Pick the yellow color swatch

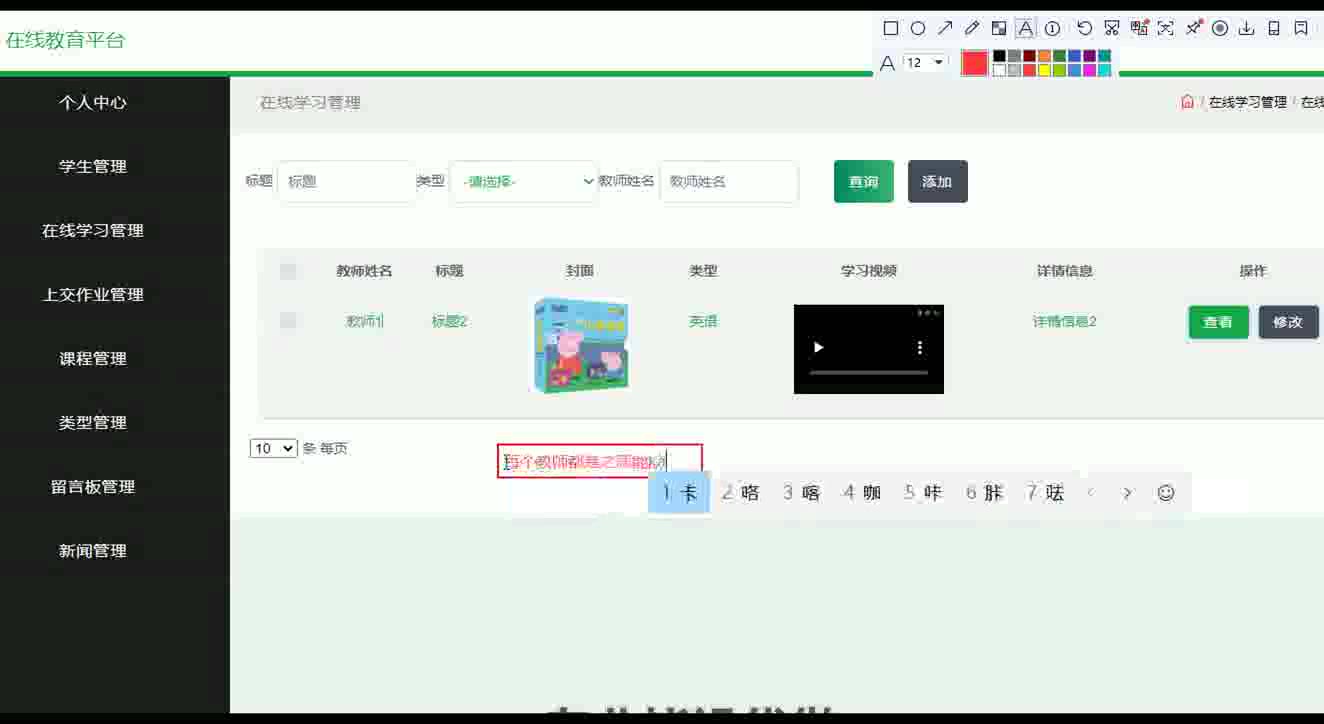1045,70
